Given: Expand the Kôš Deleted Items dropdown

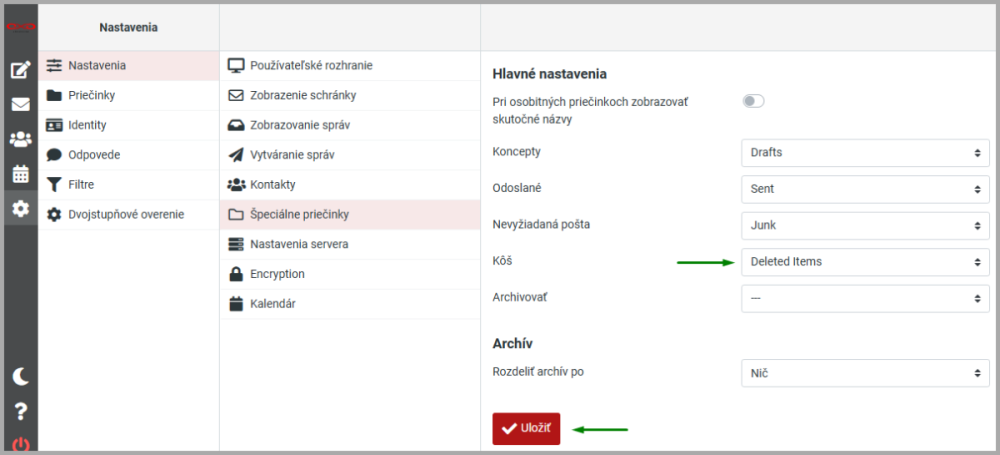Looking at the screenshot, I should [865, 262].
